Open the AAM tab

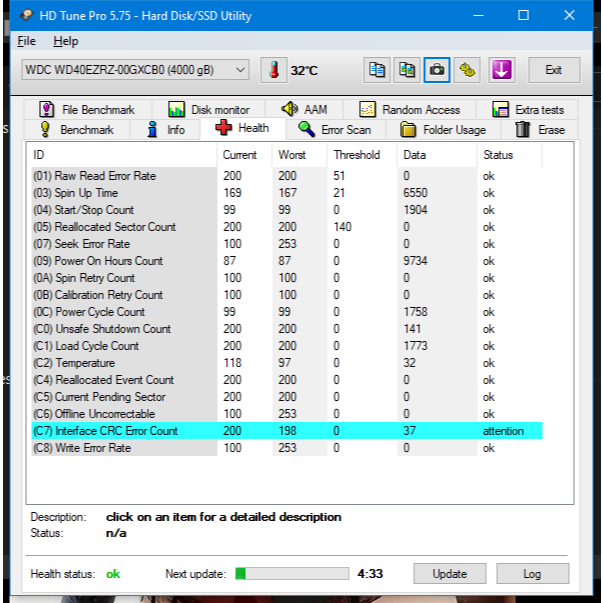click(x=305, y=109)
